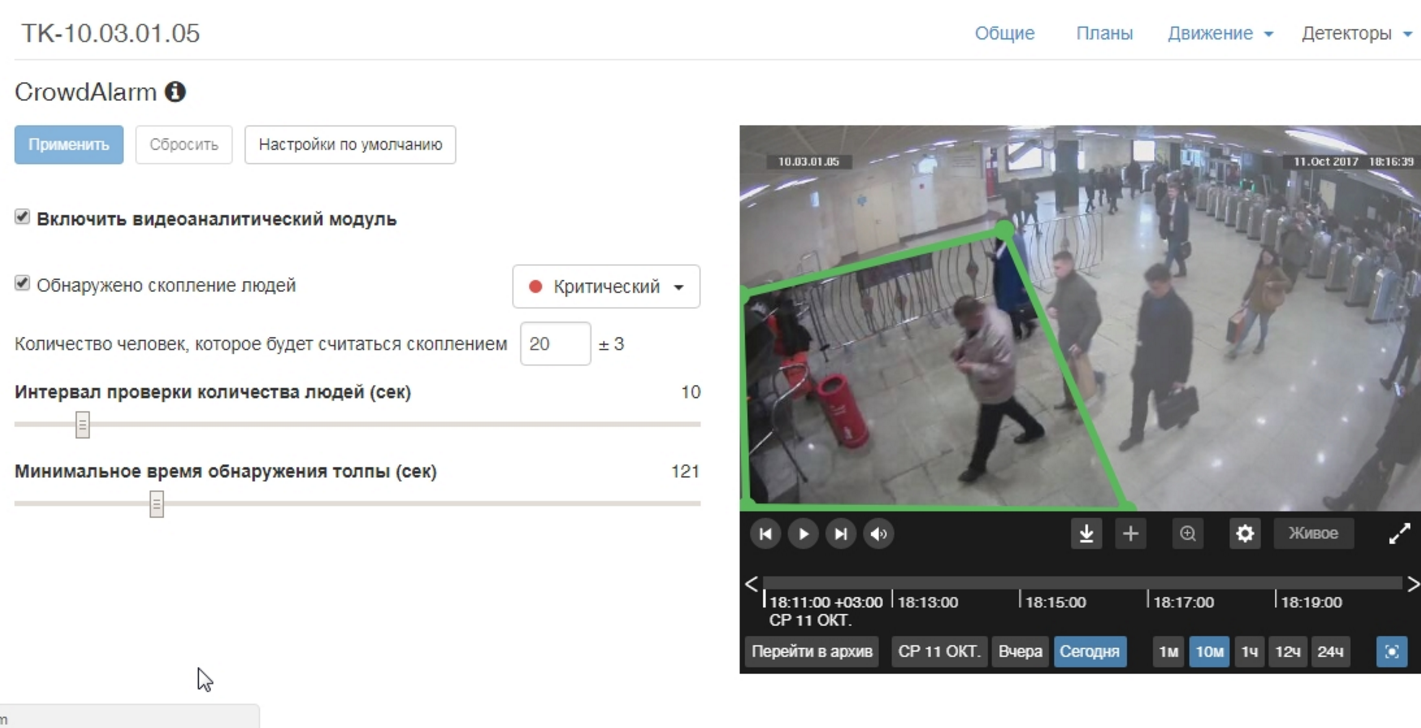Click the Сбросить button
Screen dimensions: 1421x728
coord(184,145)
